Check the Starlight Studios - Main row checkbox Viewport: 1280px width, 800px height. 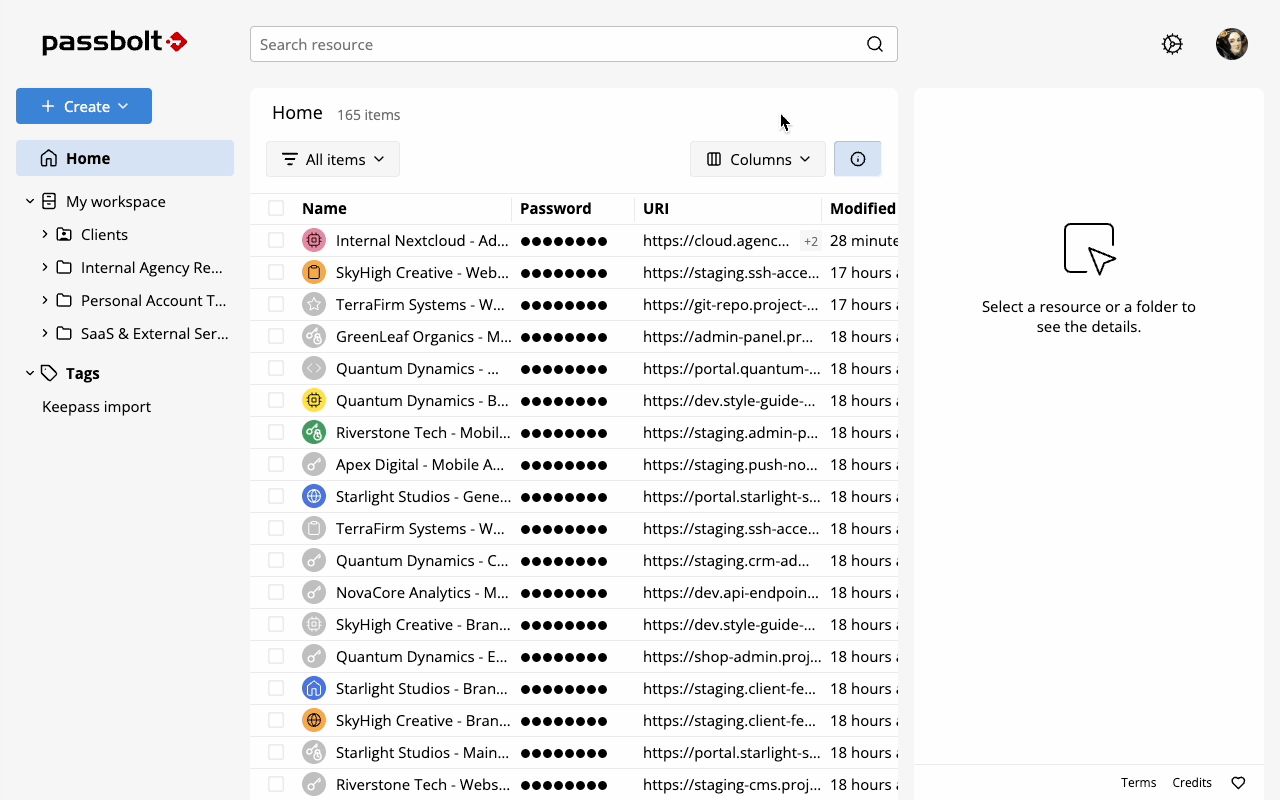point(276,752)
